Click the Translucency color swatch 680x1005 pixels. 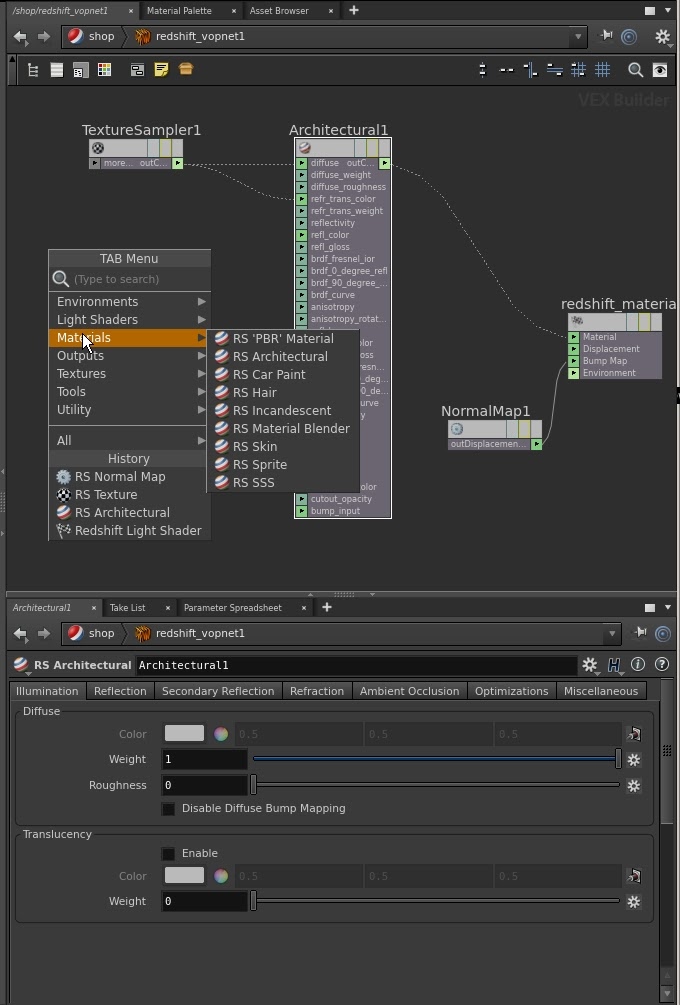pyautogui.click(x=185, y=875)
